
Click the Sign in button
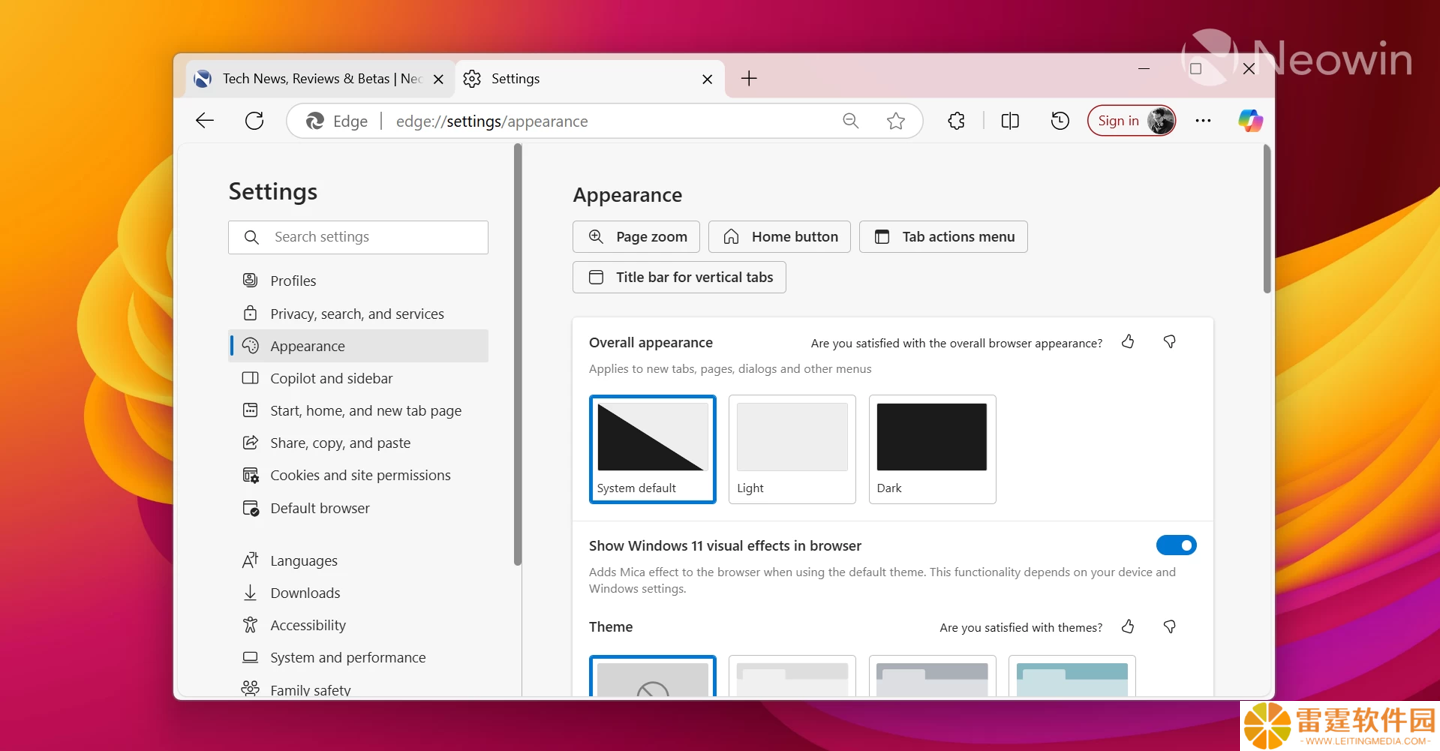[x=1131, y=121]
